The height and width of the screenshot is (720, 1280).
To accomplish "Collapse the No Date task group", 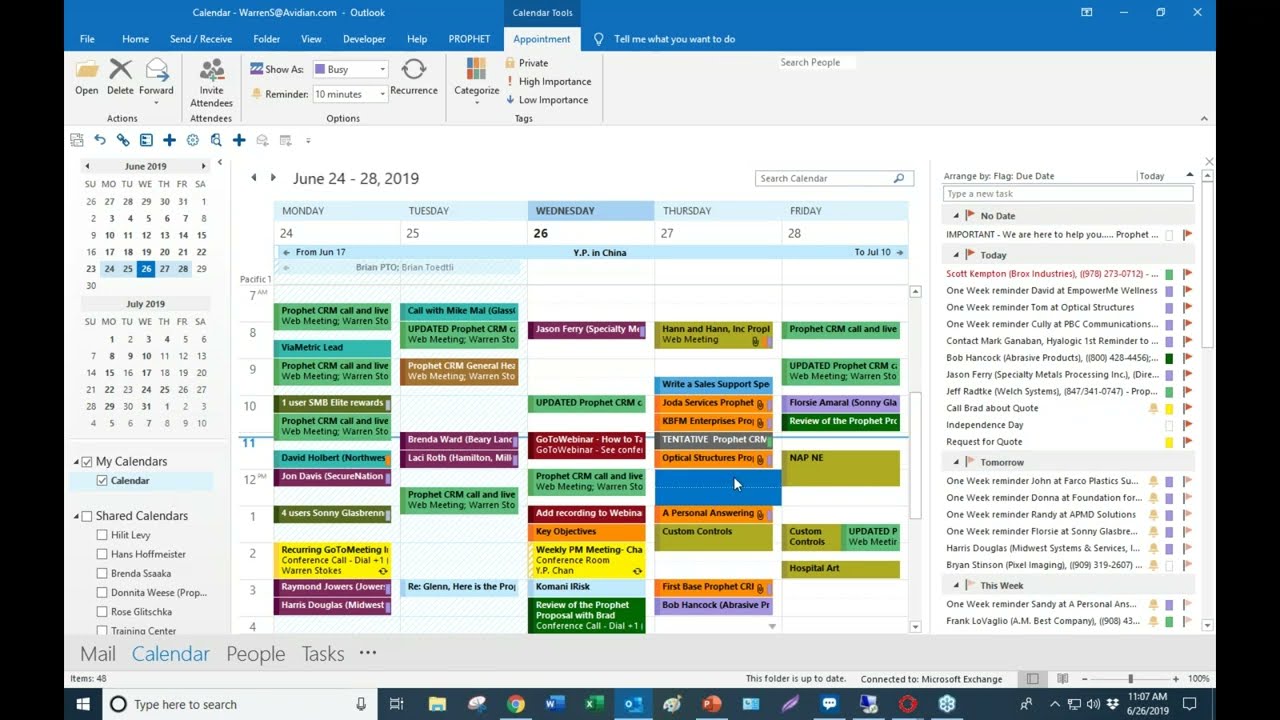I will (x=956, y=216).
